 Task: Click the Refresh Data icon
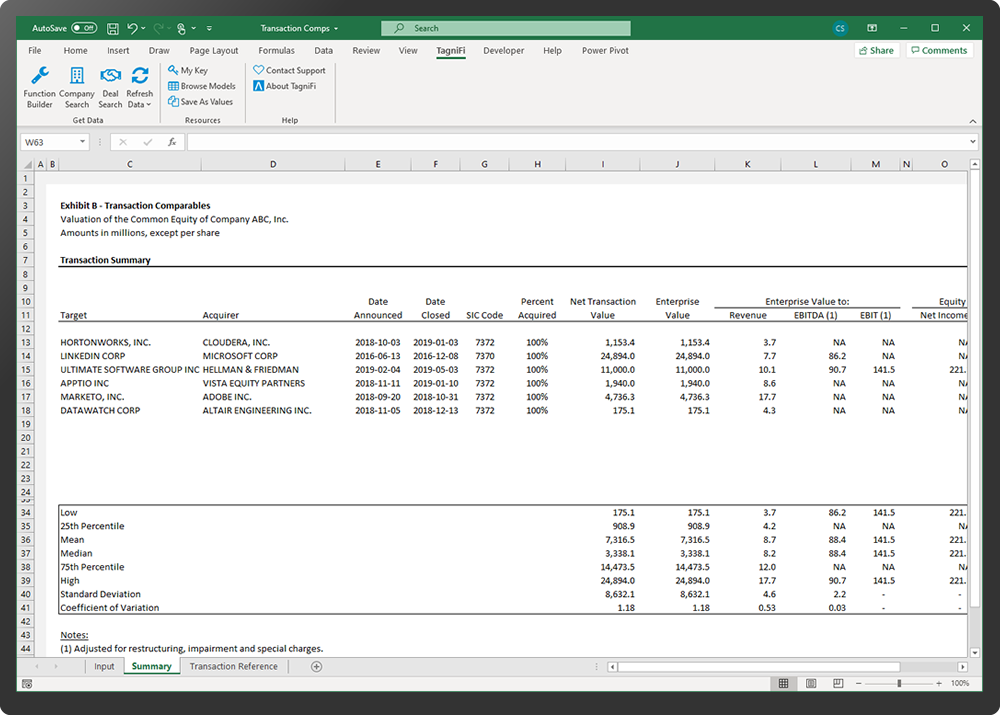(140, 76)
